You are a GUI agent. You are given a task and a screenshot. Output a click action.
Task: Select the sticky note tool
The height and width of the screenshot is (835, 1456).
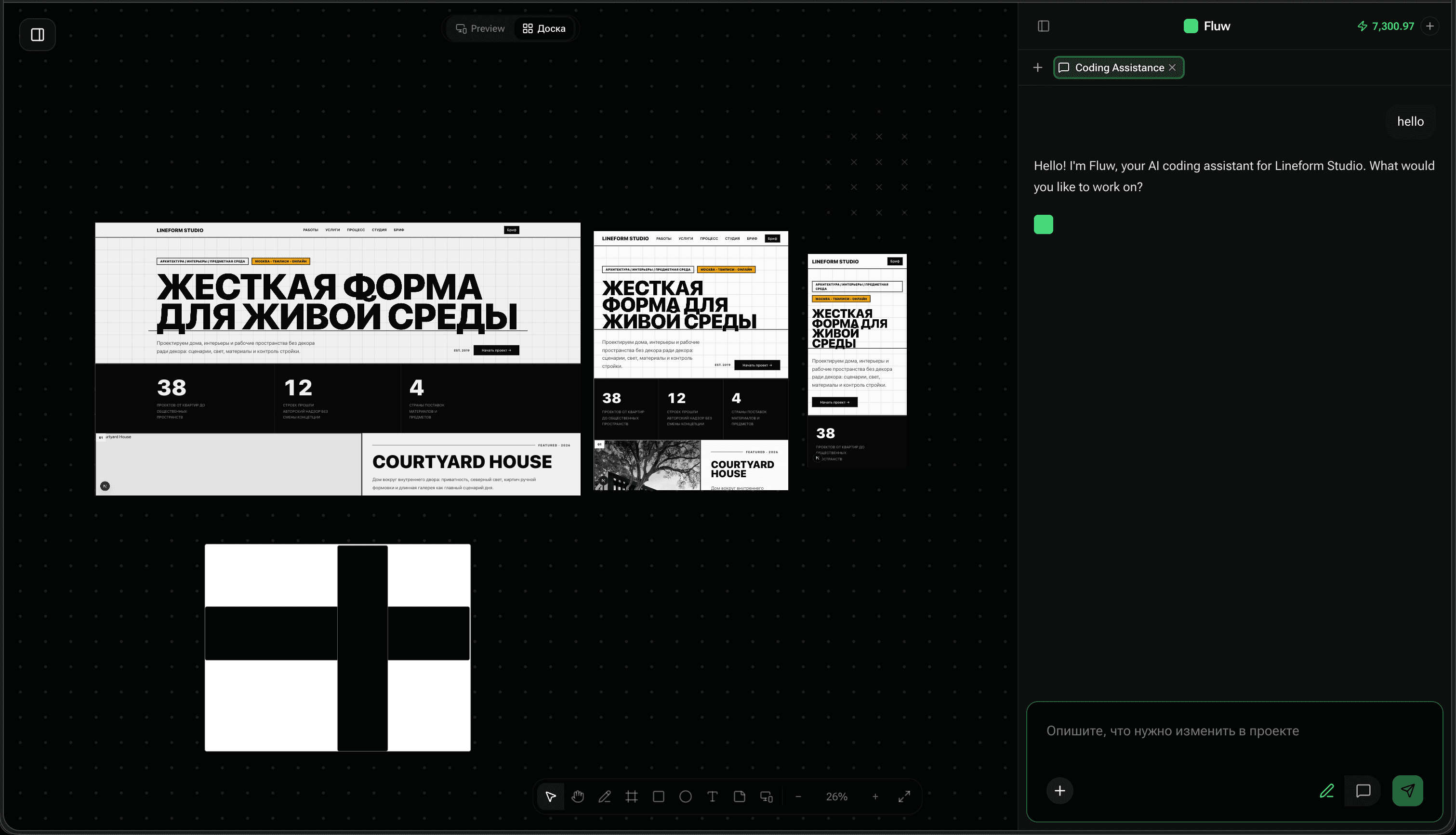(740, 796)
